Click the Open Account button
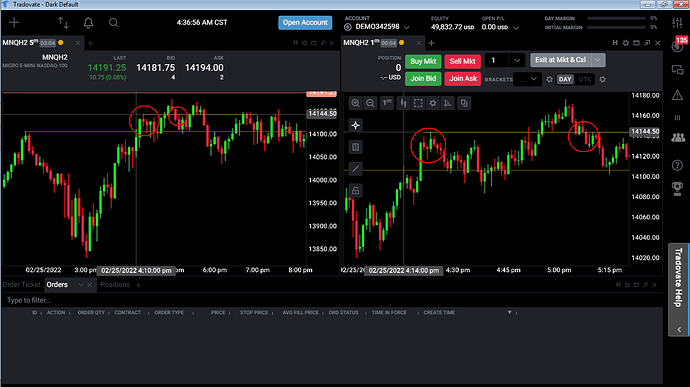 tap(305, 22)
